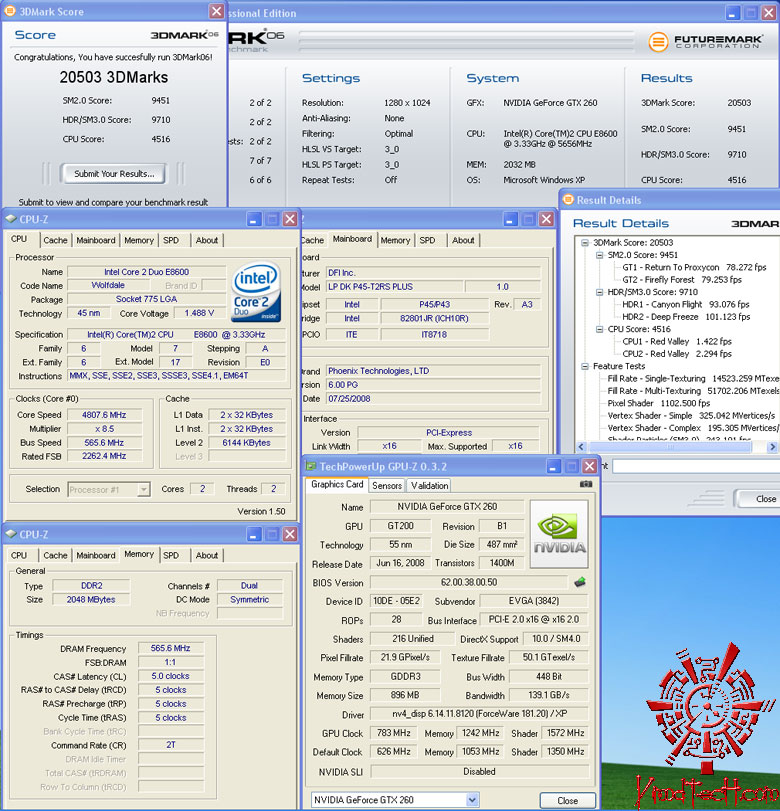
Task: Click the mainboard model LP DK P45-T2RS PLUS
Action: pyautogui.click(x=394, y=287)
